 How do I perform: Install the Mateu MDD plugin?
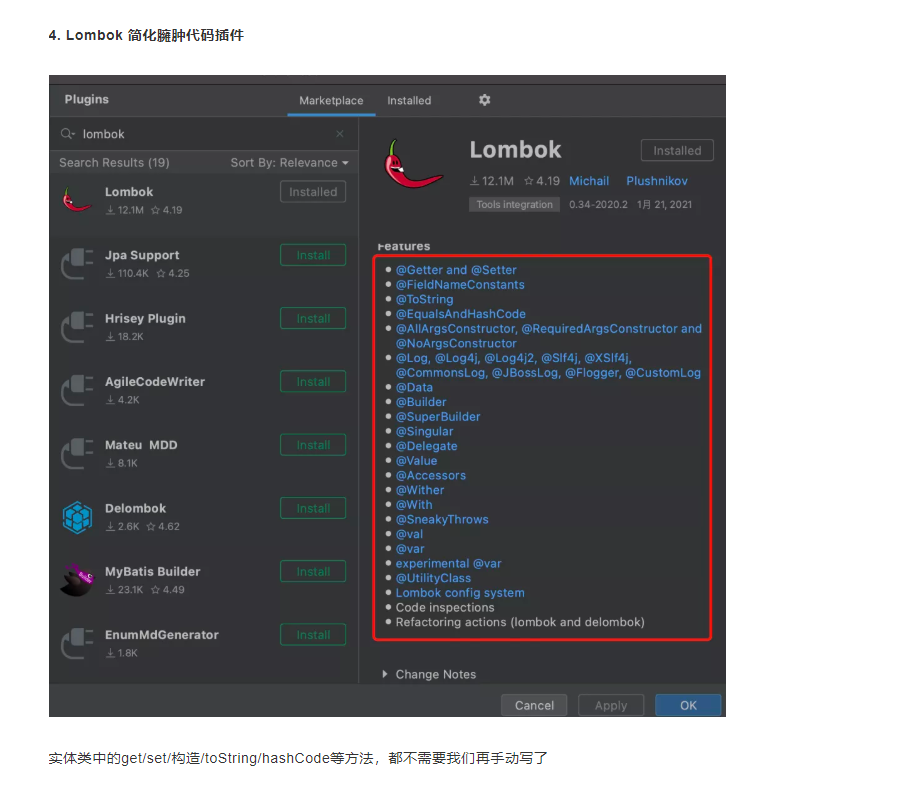pyautogui.click(x=313, y=445)
